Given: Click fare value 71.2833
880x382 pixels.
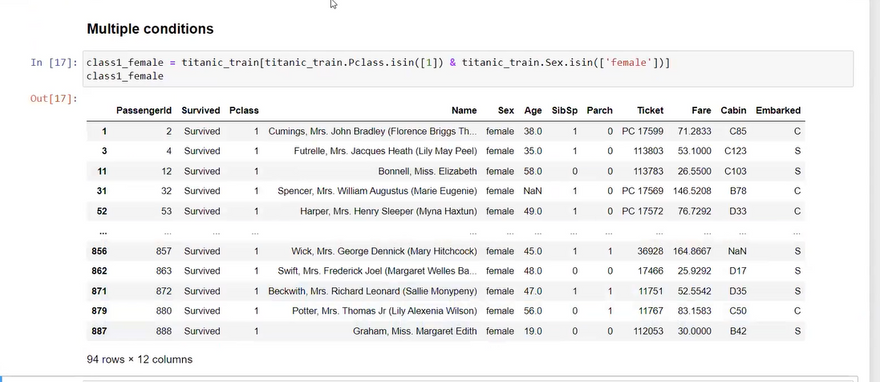Looking at the screenshot, I should pos(694,131).
